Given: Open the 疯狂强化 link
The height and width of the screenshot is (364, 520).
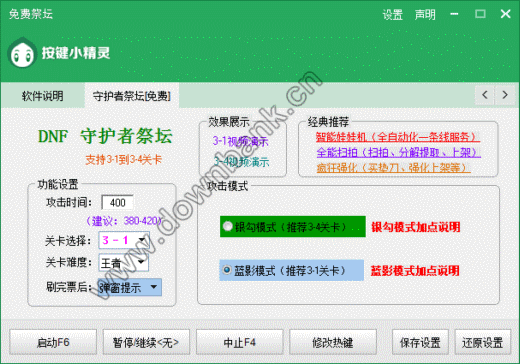Looking at the screenshot, I should pyautogui.click(x=393, y=167).
